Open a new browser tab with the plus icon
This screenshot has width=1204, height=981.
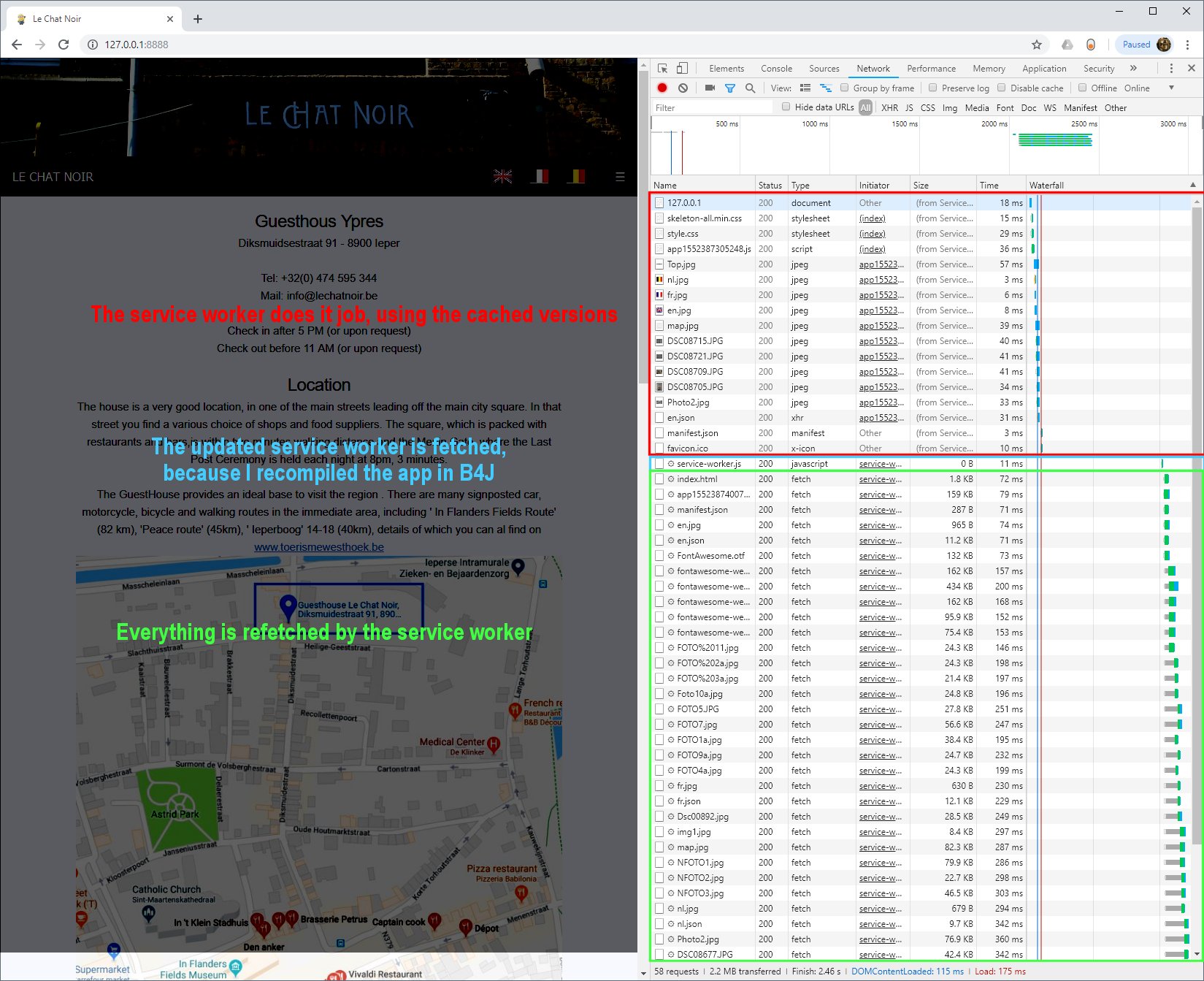tap(198, 19)
